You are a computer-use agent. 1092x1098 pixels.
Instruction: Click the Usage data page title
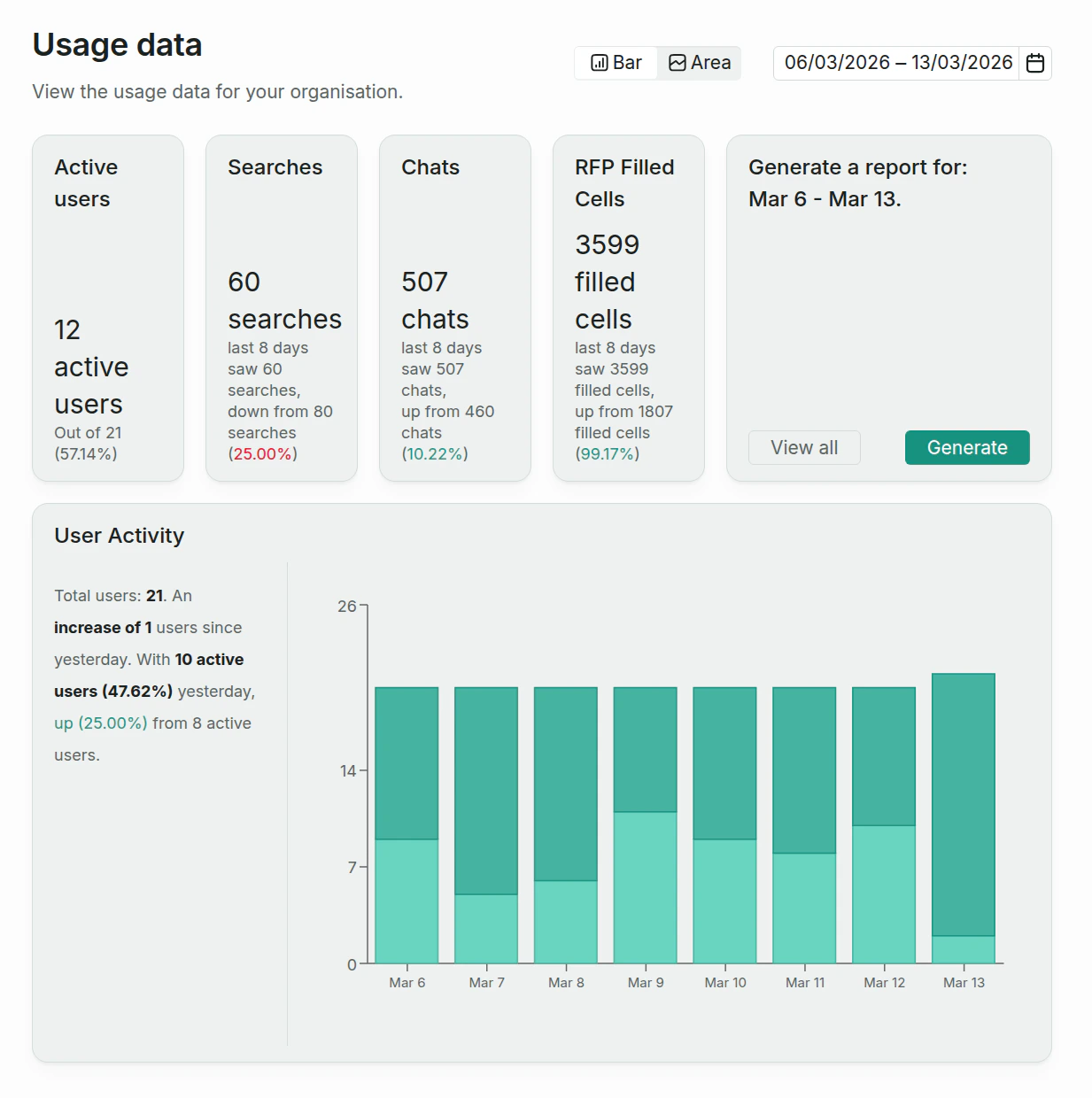(x=117, y=44)
